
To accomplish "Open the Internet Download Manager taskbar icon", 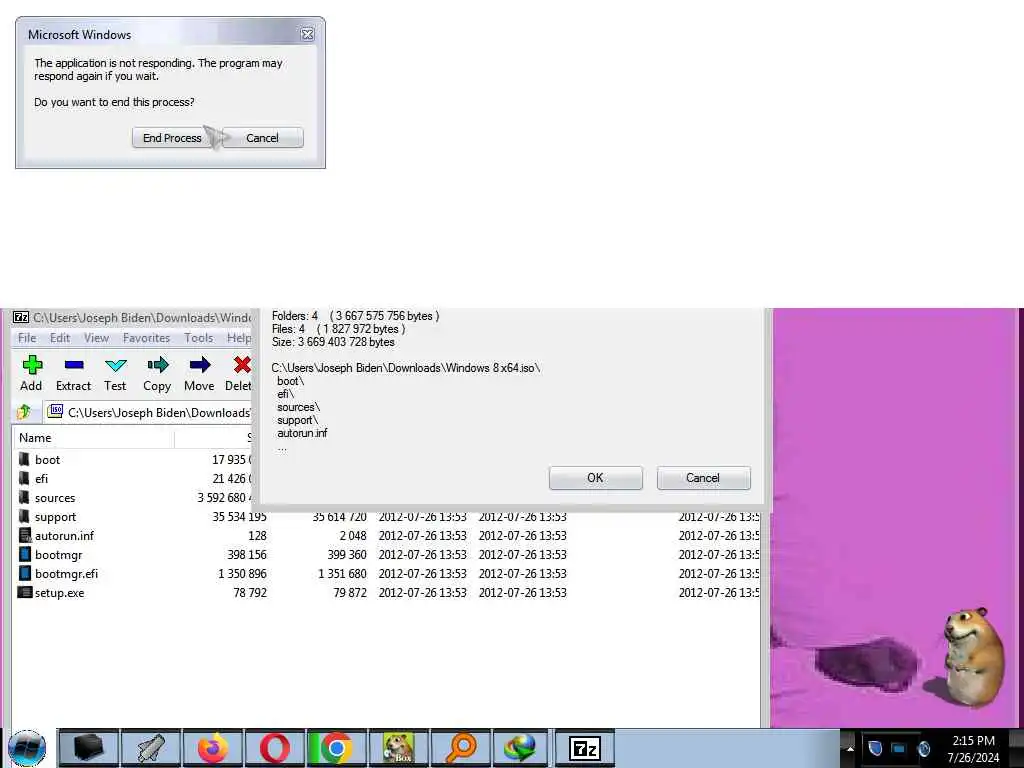I will (520, 748).
